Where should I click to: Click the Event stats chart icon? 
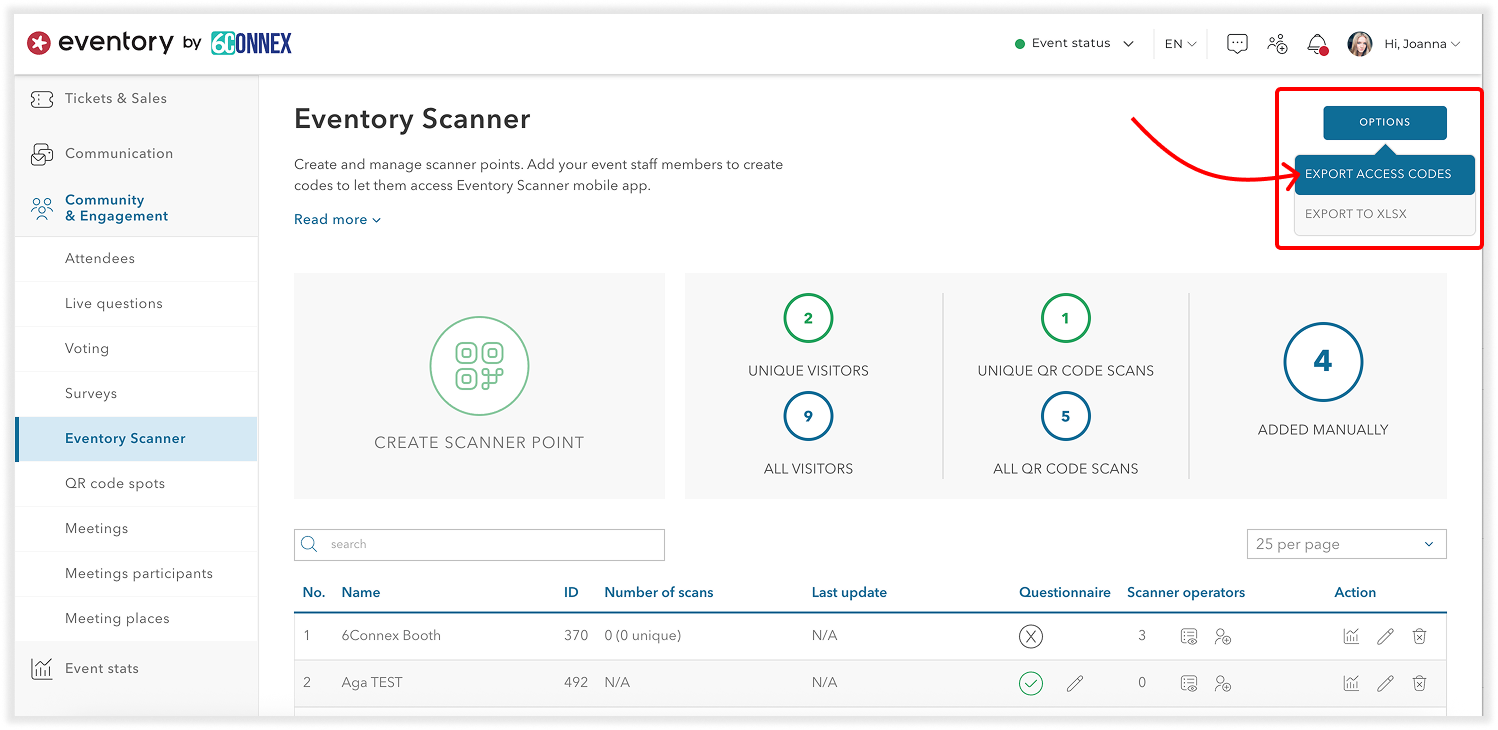pyautogui.click(x=41, y=669)
